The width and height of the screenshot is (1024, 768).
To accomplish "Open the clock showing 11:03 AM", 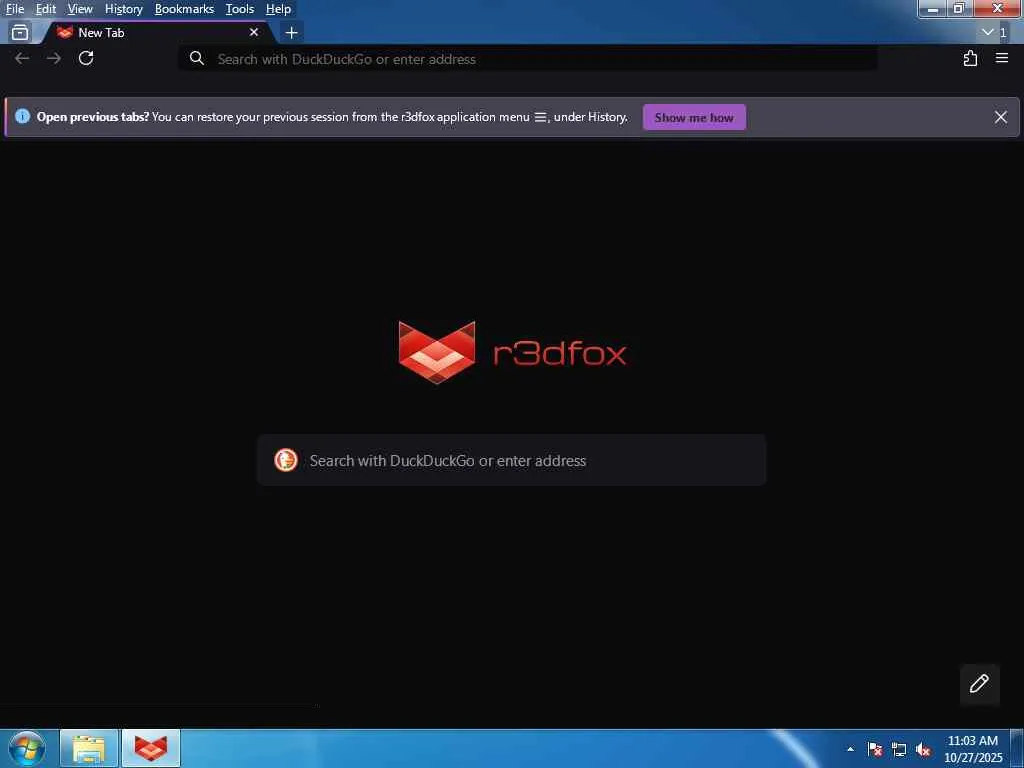I will coord(973,749).
